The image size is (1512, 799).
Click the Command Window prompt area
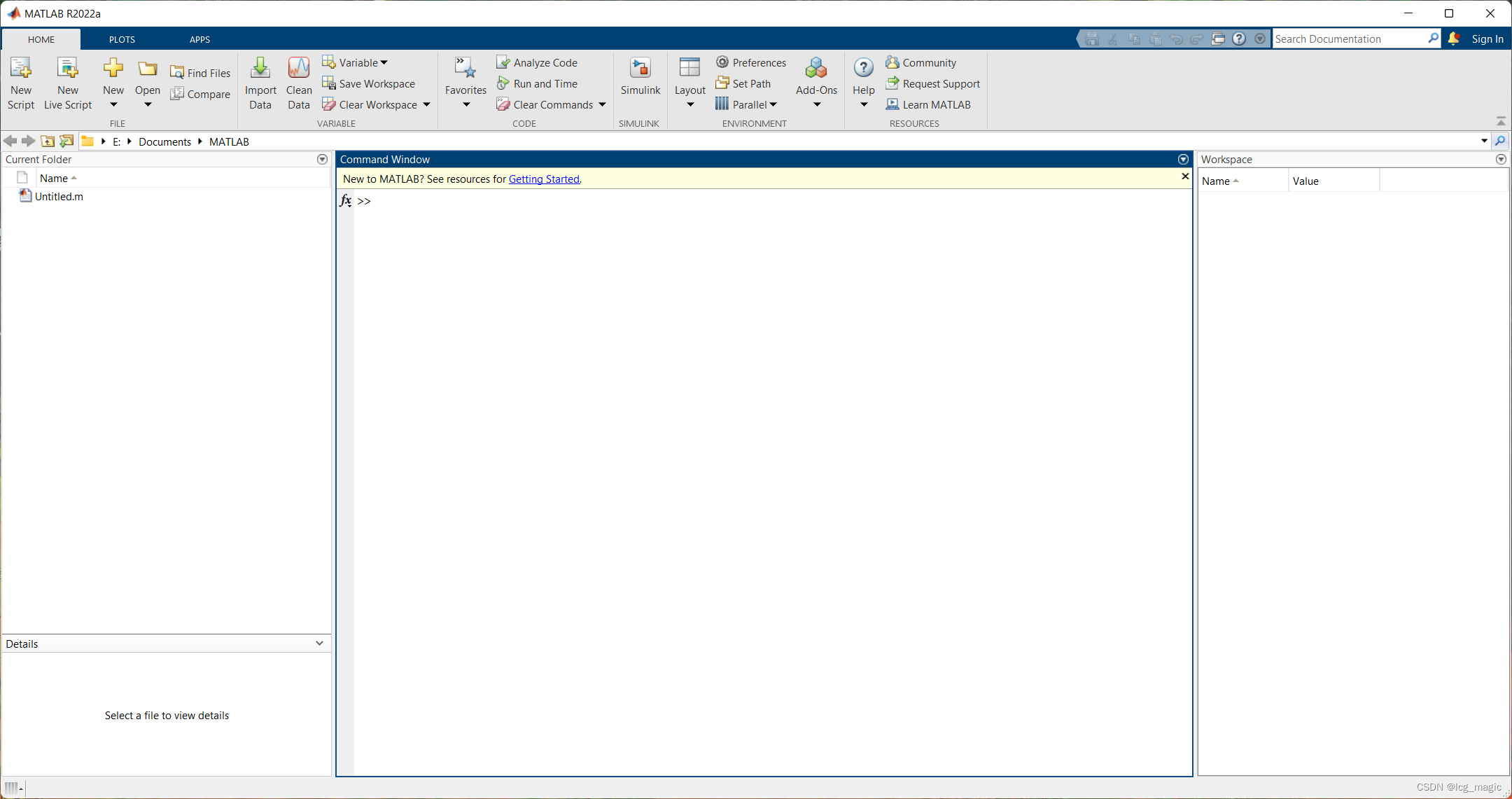[x=773, y=483]
